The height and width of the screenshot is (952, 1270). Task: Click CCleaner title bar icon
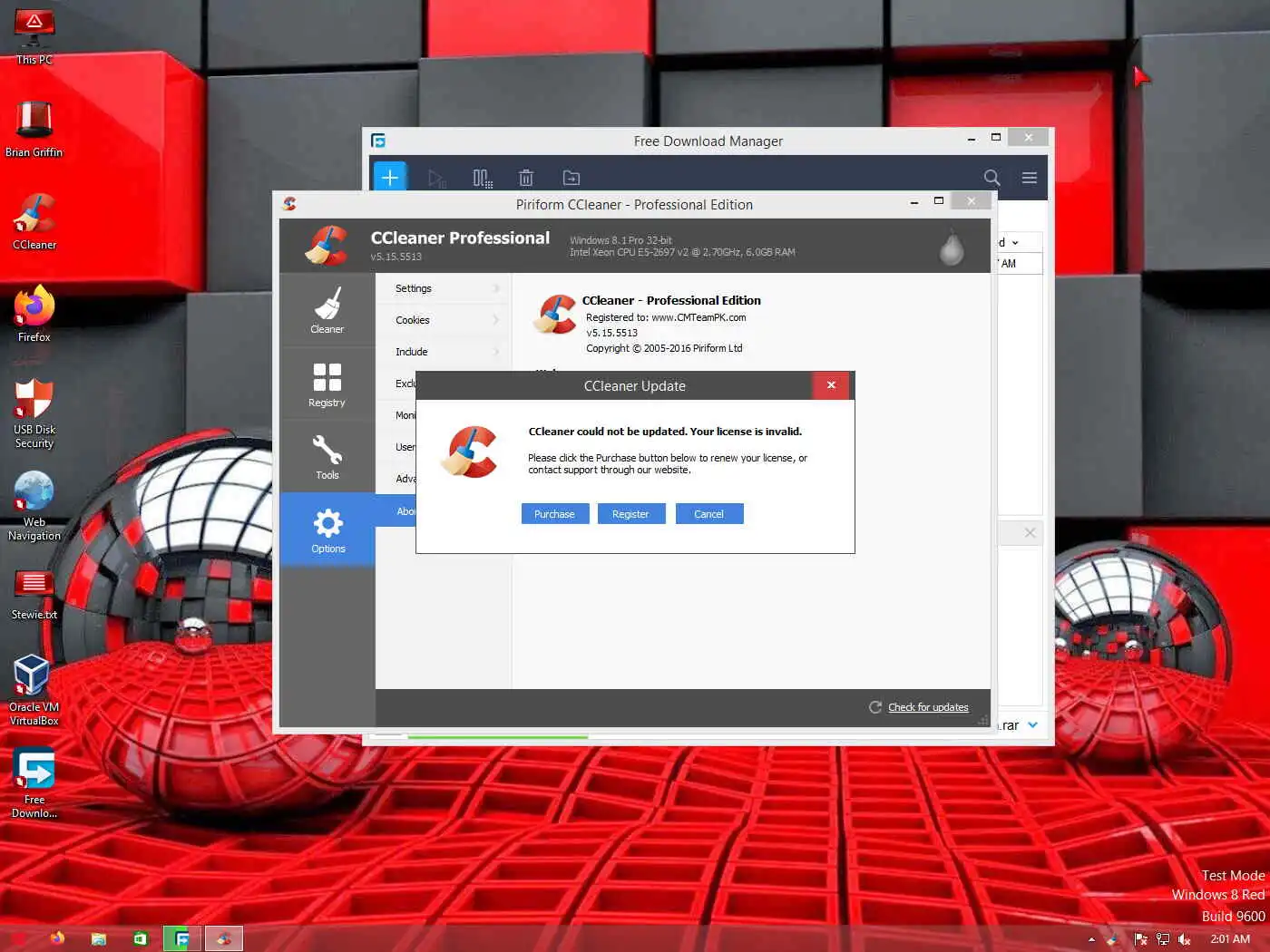click(x=289, y=204)
